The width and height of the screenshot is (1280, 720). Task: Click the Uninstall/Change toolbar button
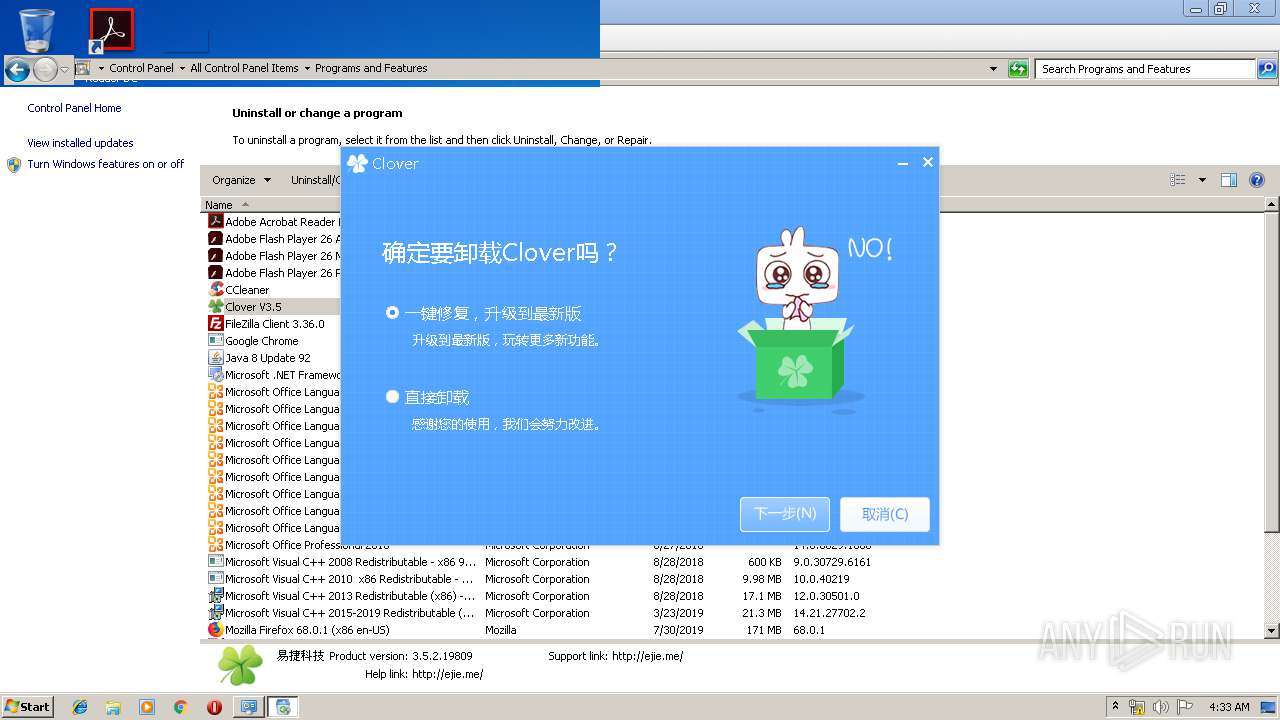pos(316,180)
